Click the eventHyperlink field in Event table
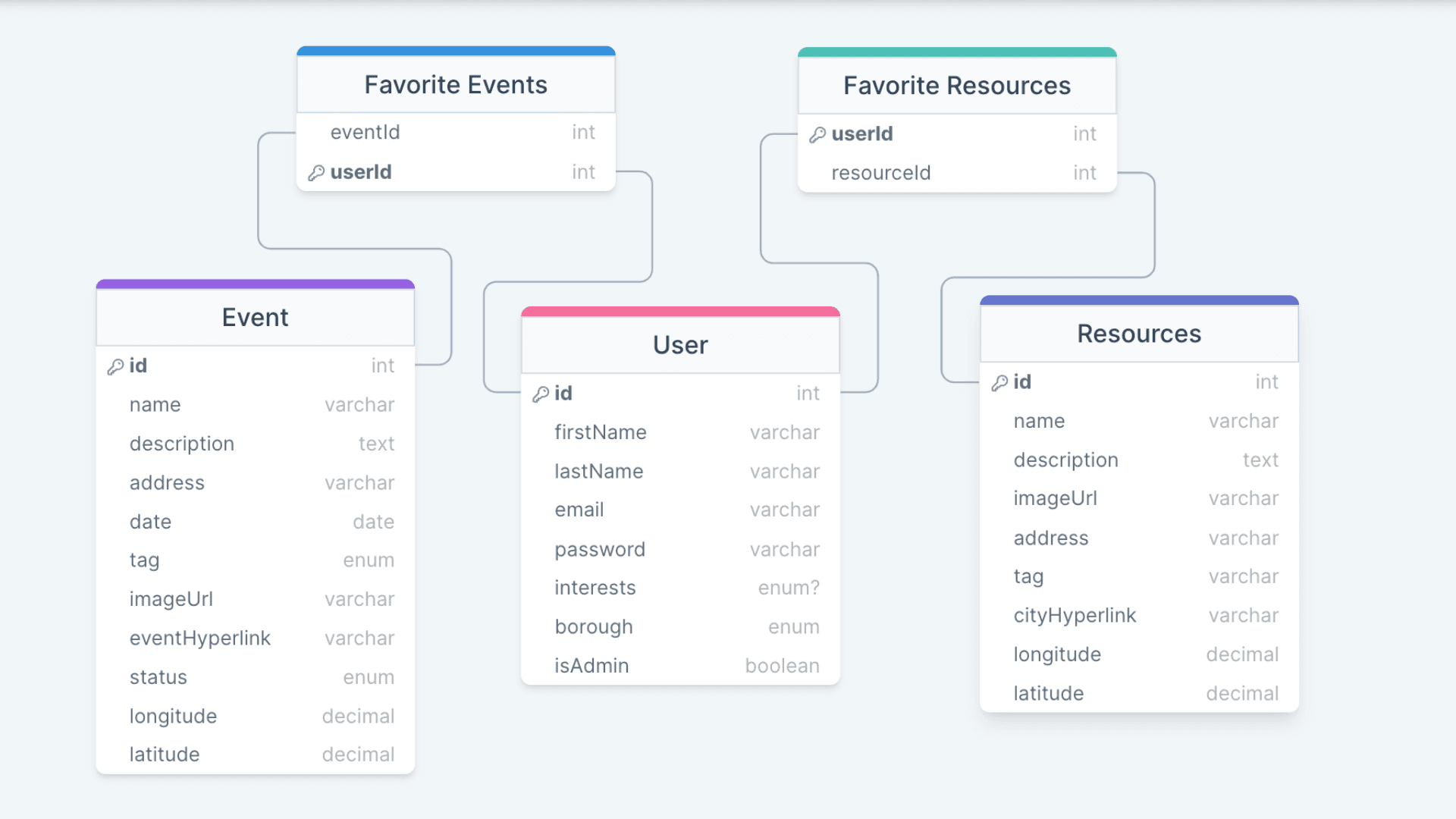This screenshot has height=819, width=1456. (x=256, y=639)
